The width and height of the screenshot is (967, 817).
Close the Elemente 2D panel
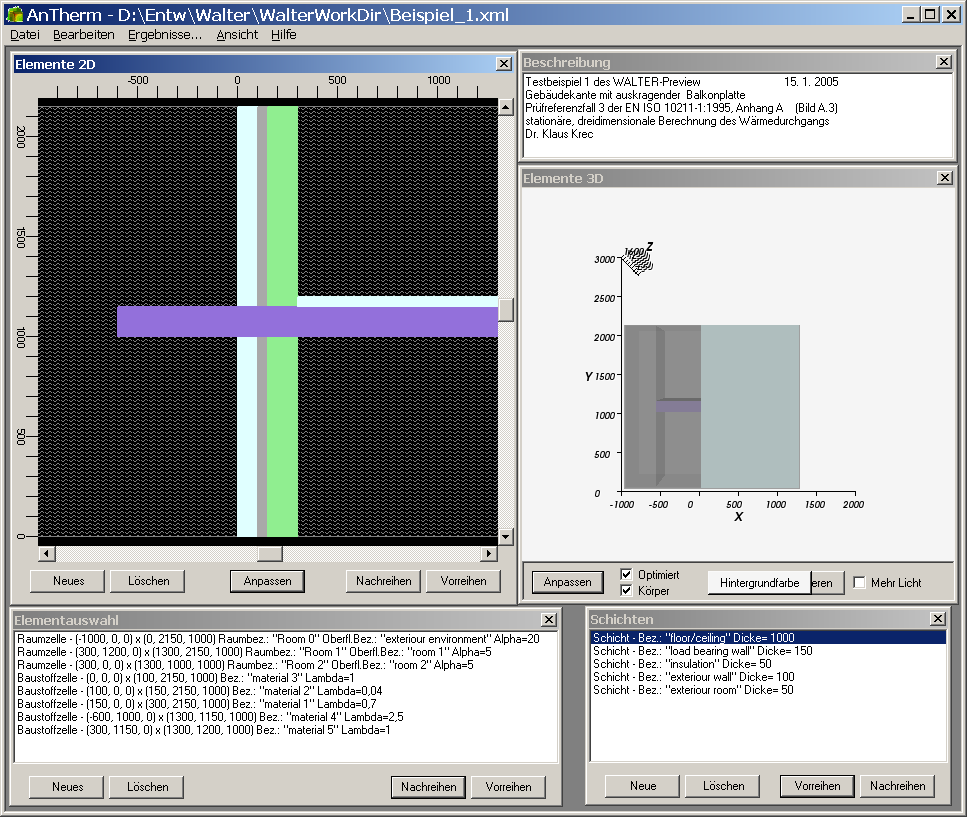(503, 64)
